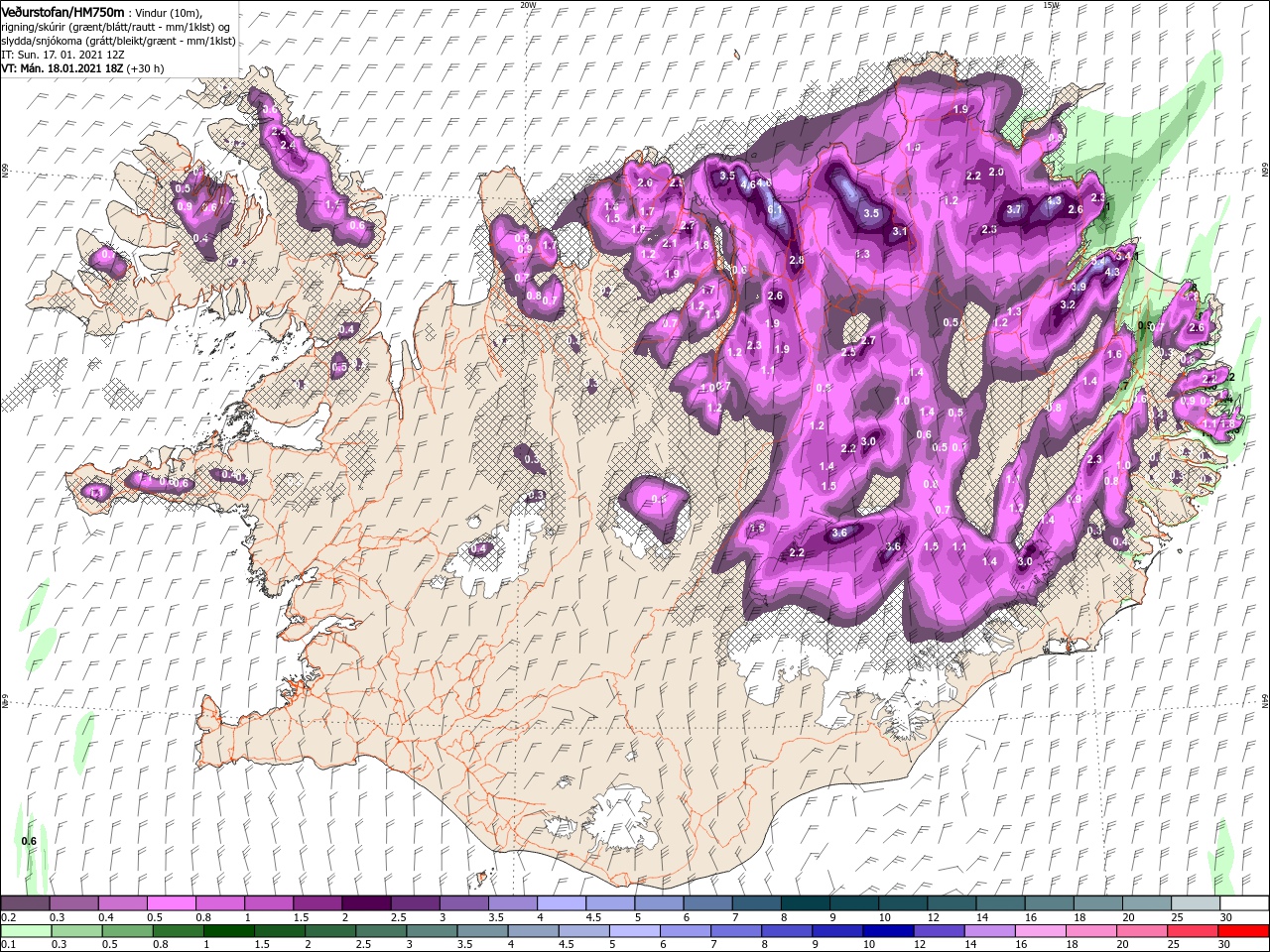Click the IT: Sun. 17. 01. 2021 12Z line
This screenshot has height=952, width=1270.
point(62,55)
